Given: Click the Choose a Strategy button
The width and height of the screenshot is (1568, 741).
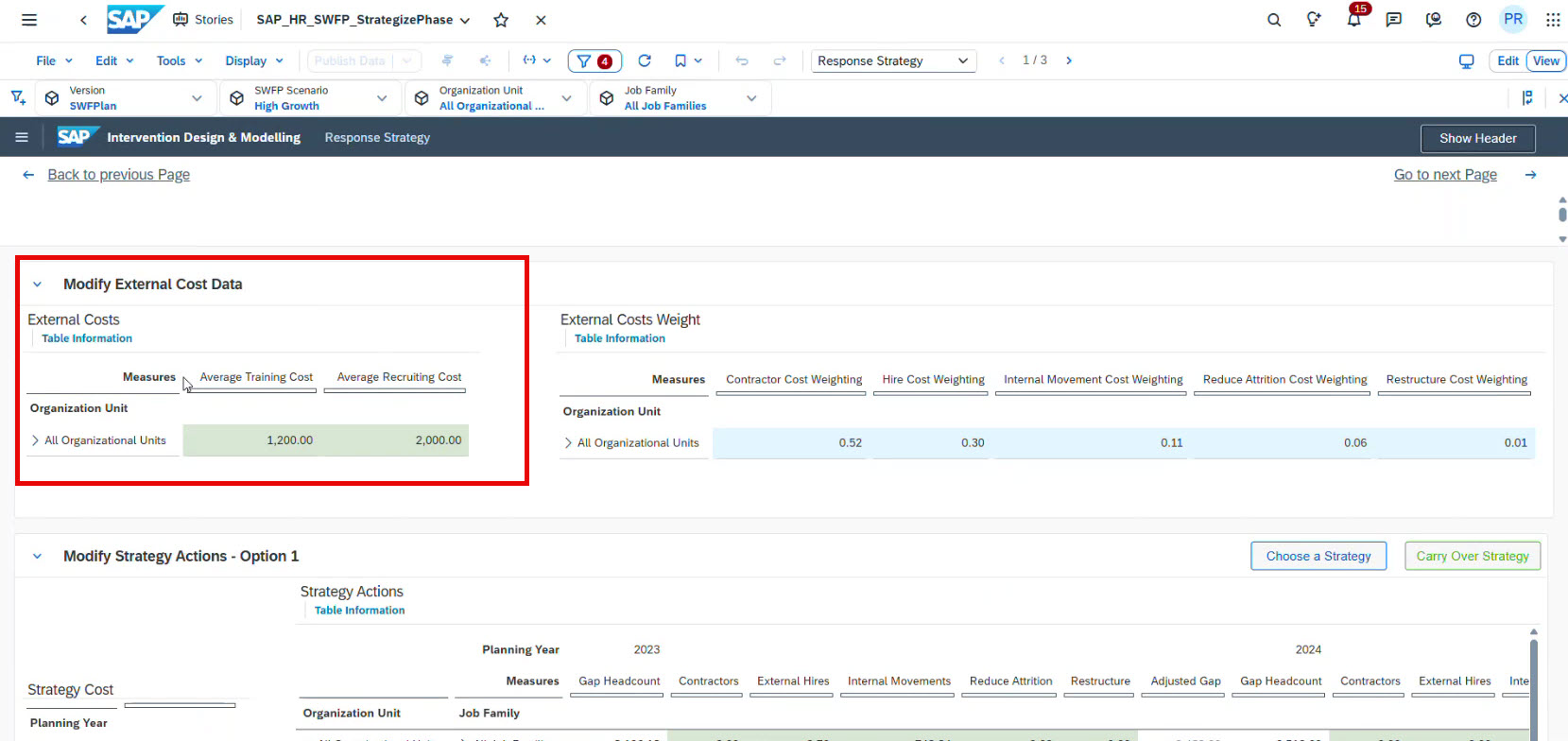Looking at the screenshot, I should pyautogui.click(x=1318, y=556).
